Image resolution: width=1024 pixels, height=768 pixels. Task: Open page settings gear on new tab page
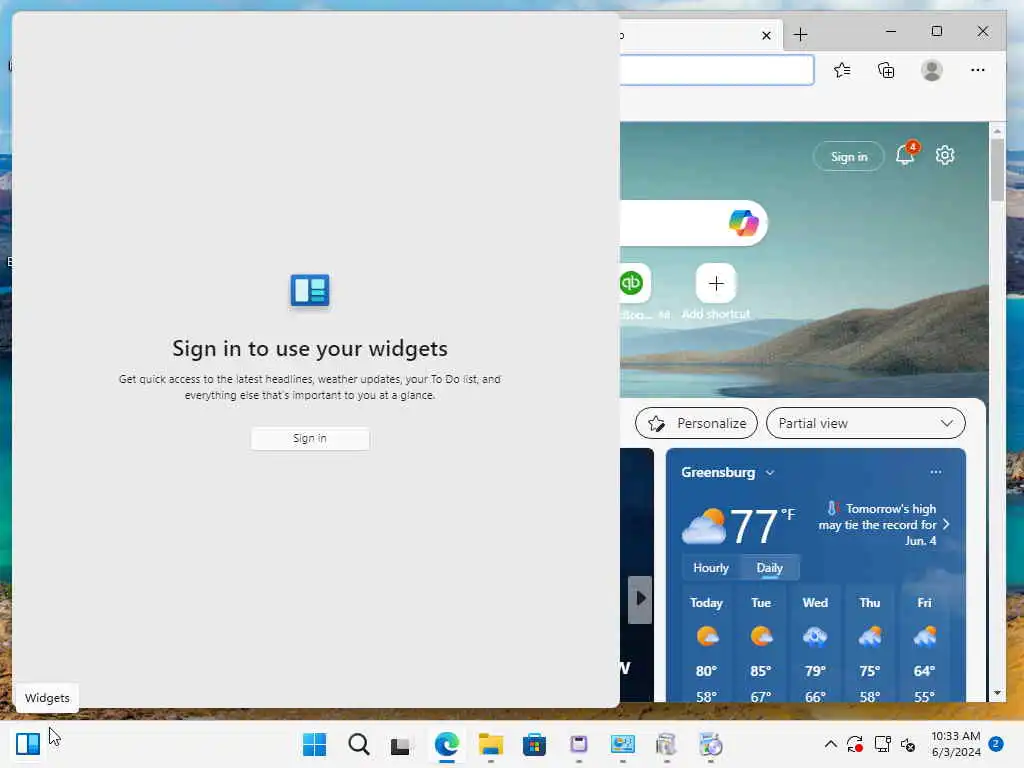(x=945, y=155)
